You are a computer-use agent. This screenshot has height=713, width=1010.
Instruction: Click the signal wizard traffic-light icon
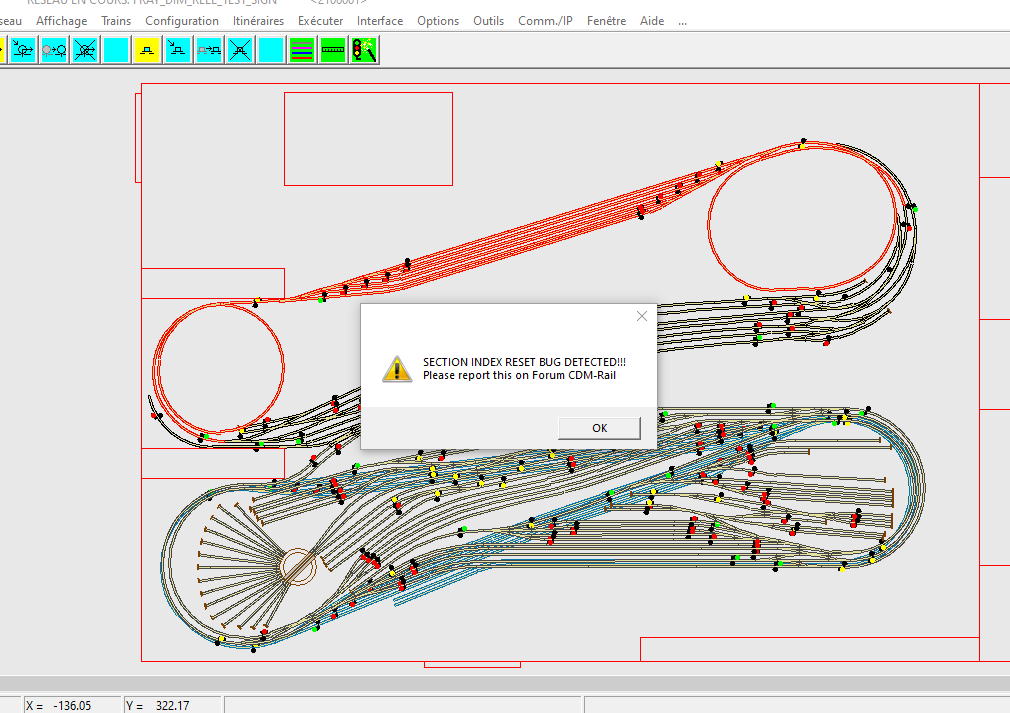tap(364, 50)
